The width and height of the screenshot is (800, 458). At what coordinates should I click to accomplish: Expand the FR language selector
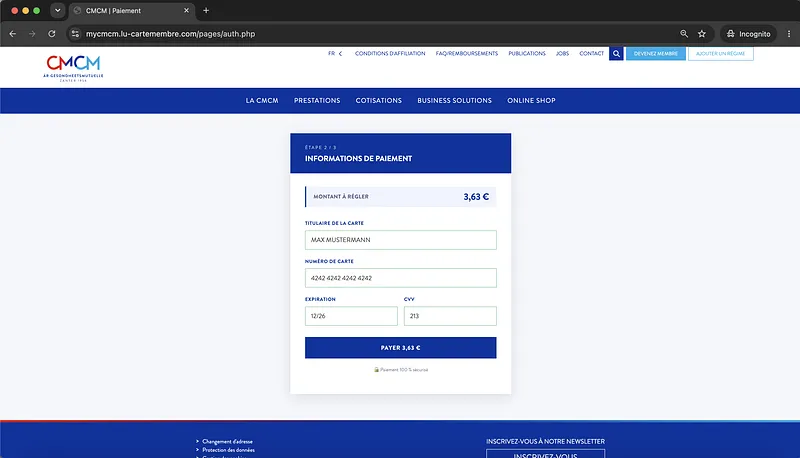point(335,54)
